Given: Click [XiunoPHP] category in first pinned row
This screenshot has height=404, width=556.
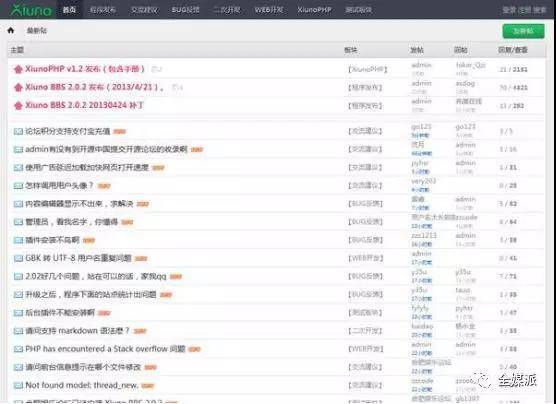Looking at the screenshot, I should point(368,69).
